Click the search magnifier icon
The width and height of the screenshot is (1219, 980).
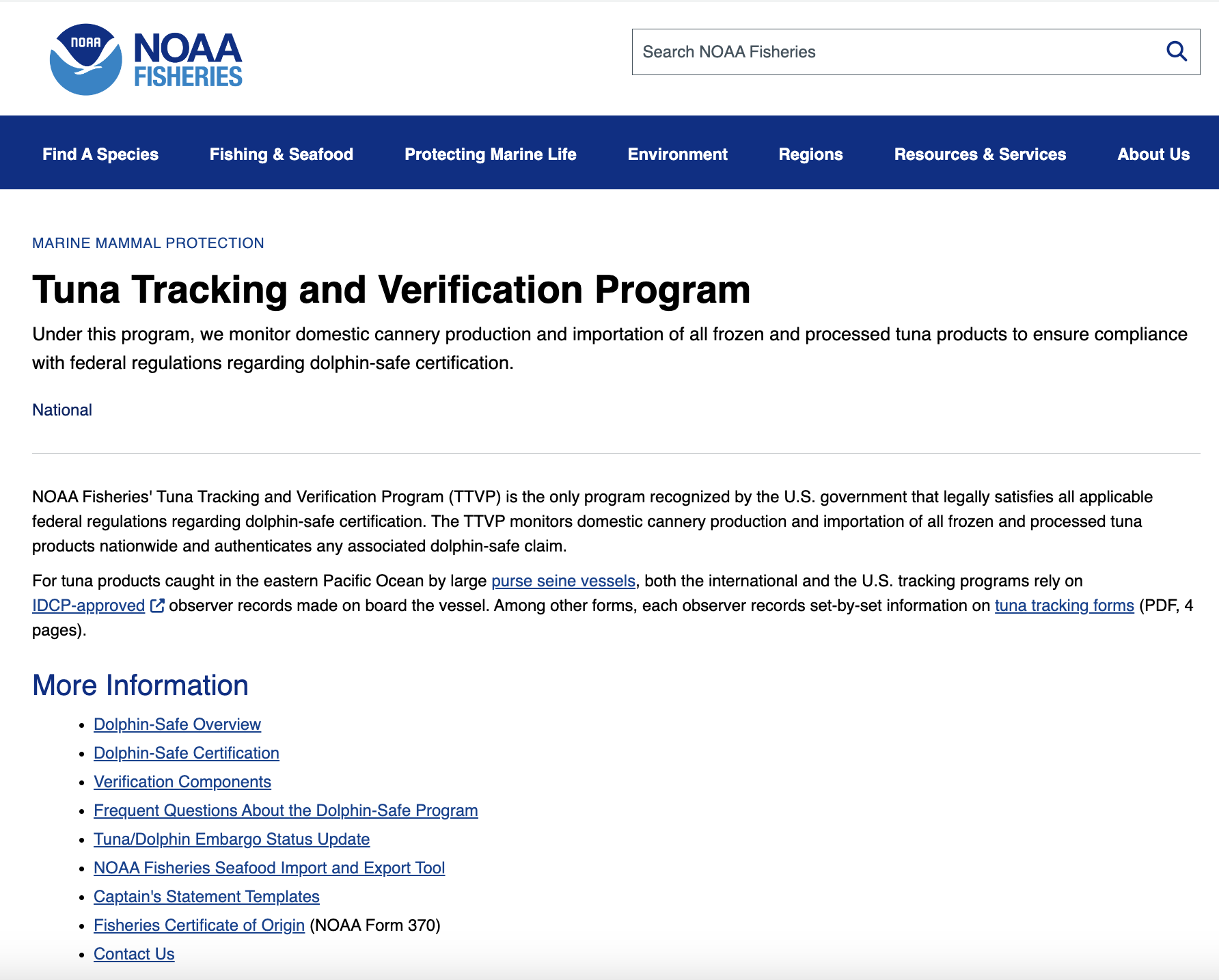1176,51
